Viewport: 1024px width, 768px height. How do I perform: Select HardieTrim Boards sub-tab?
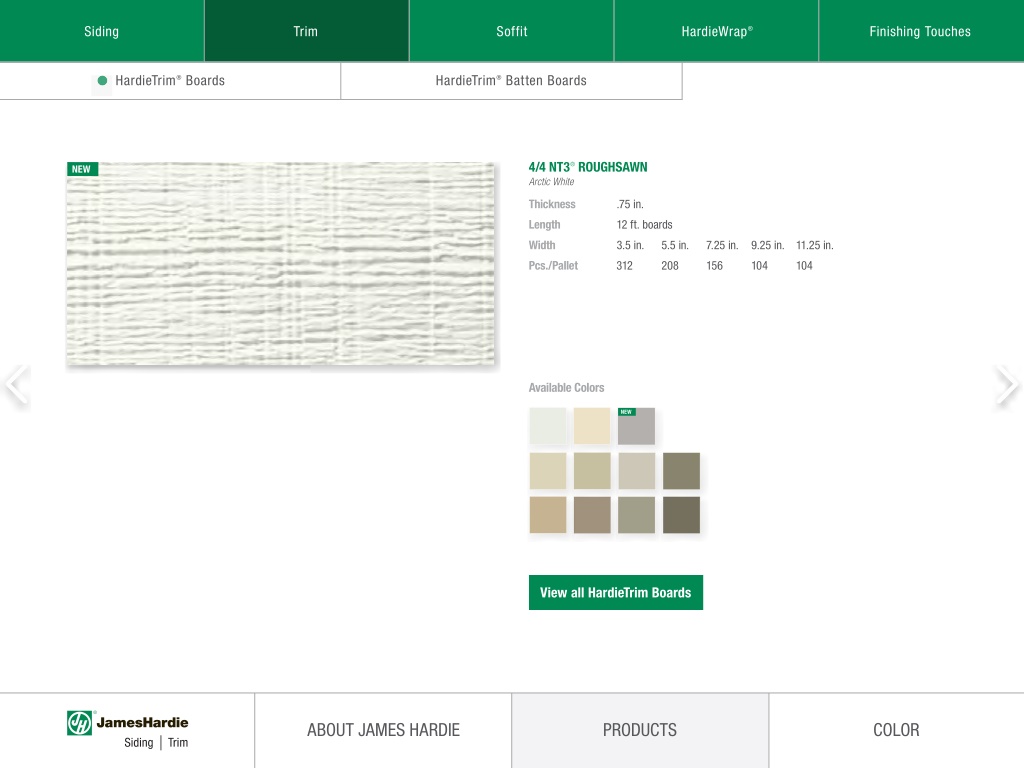(170, 81)
